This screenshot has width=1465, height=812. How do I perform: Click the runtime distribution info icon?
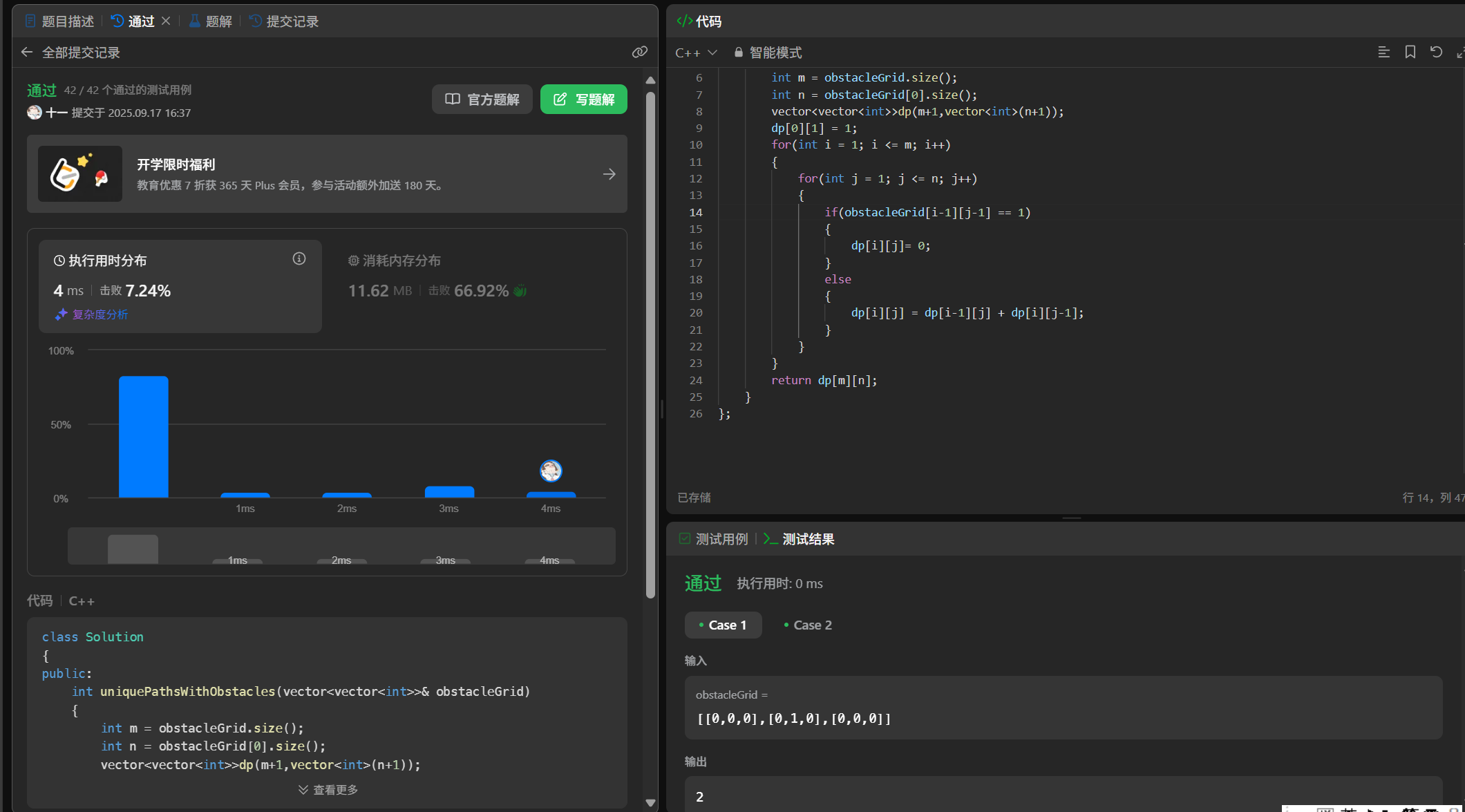click(299, 258)
